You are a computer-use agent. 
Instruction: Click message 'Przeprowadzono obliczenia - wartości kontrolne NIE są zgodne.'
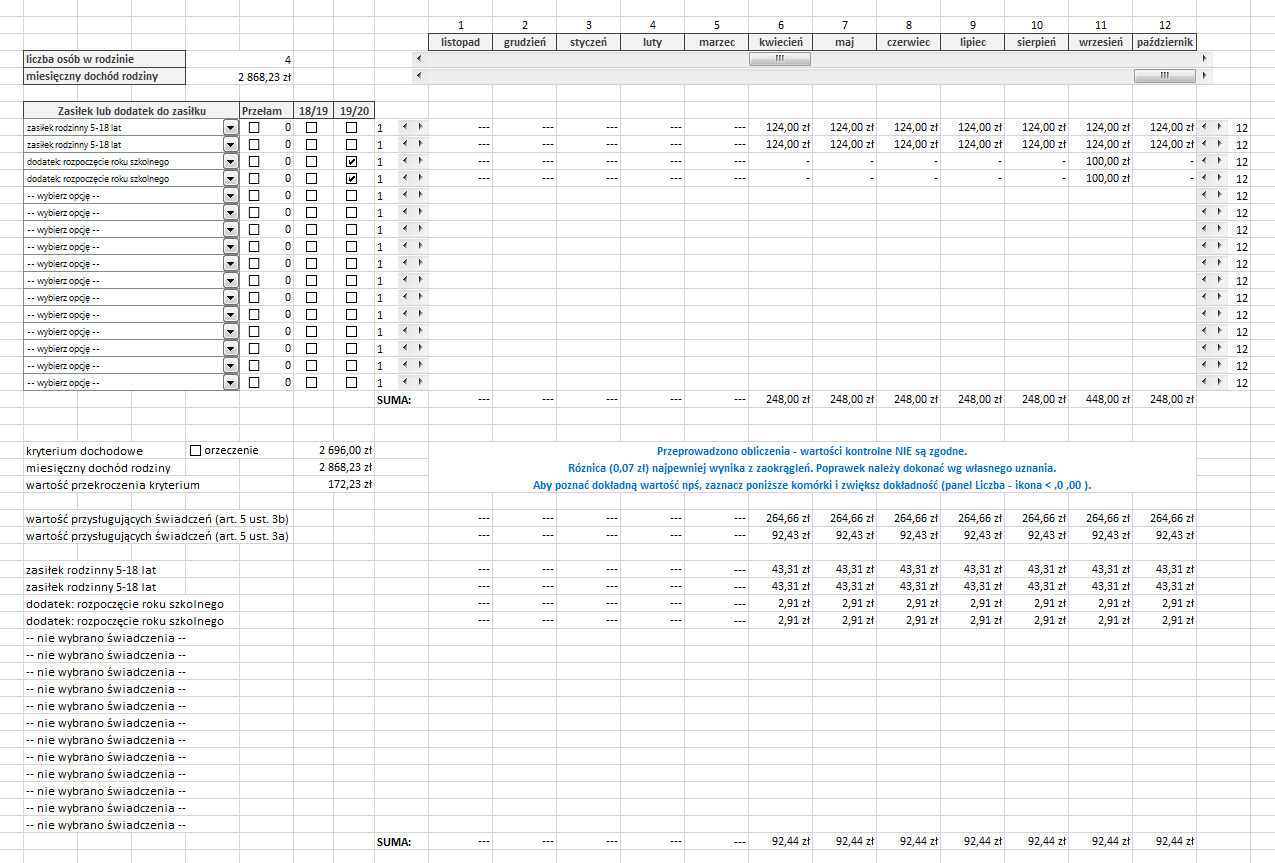(x=811, y=451)
